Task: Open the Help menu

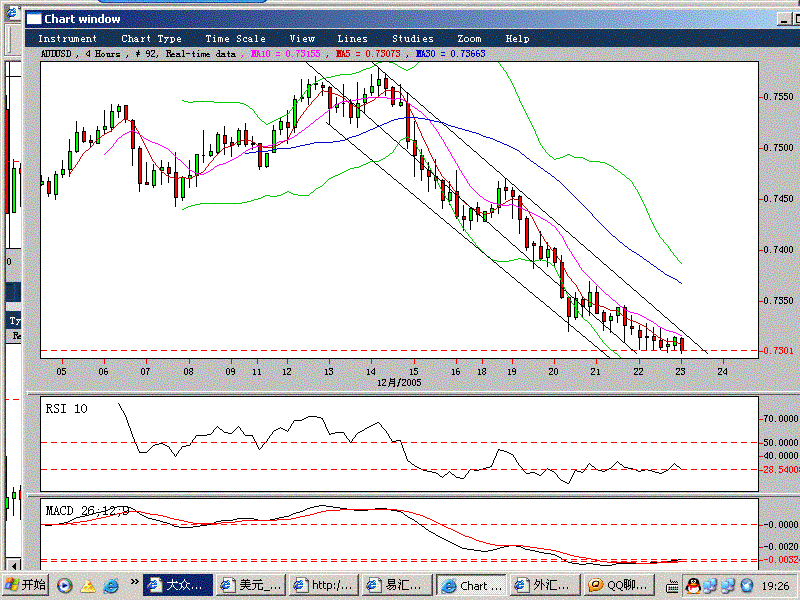Action: pyautogui.click(x=517, y=39)
